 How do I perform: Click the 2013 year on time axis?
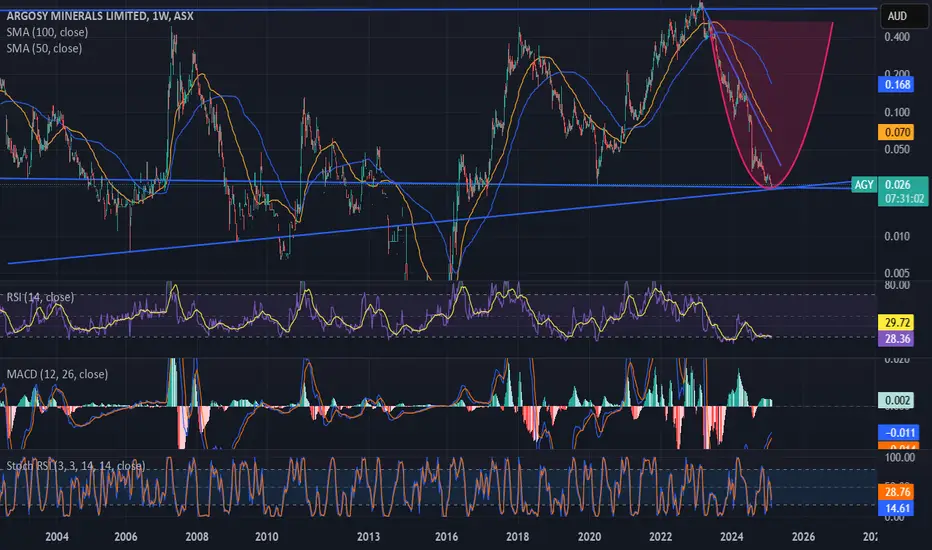(369, 536)
